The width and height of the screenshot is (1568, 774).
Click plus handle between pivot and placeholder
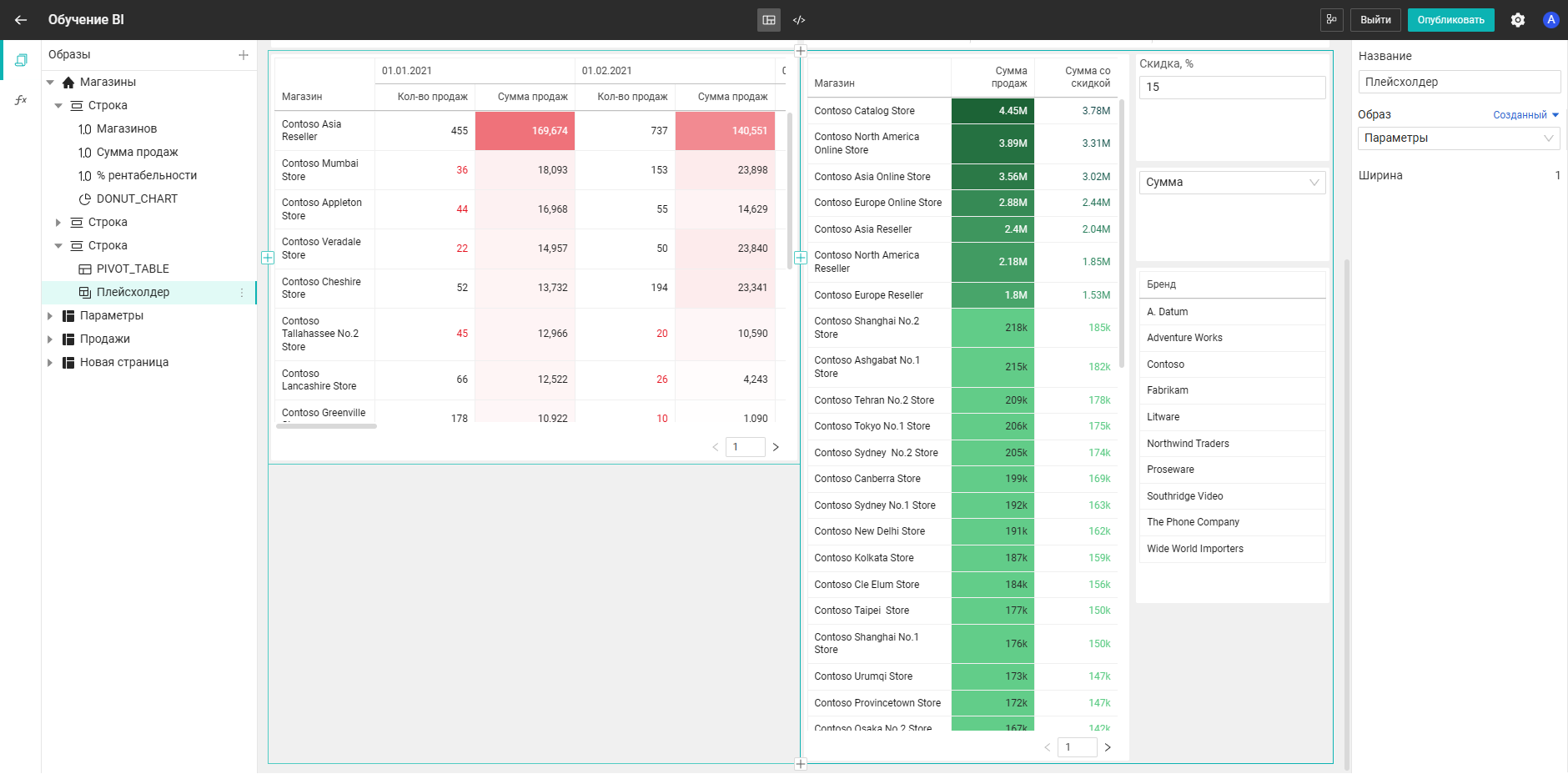coord(801,258)
